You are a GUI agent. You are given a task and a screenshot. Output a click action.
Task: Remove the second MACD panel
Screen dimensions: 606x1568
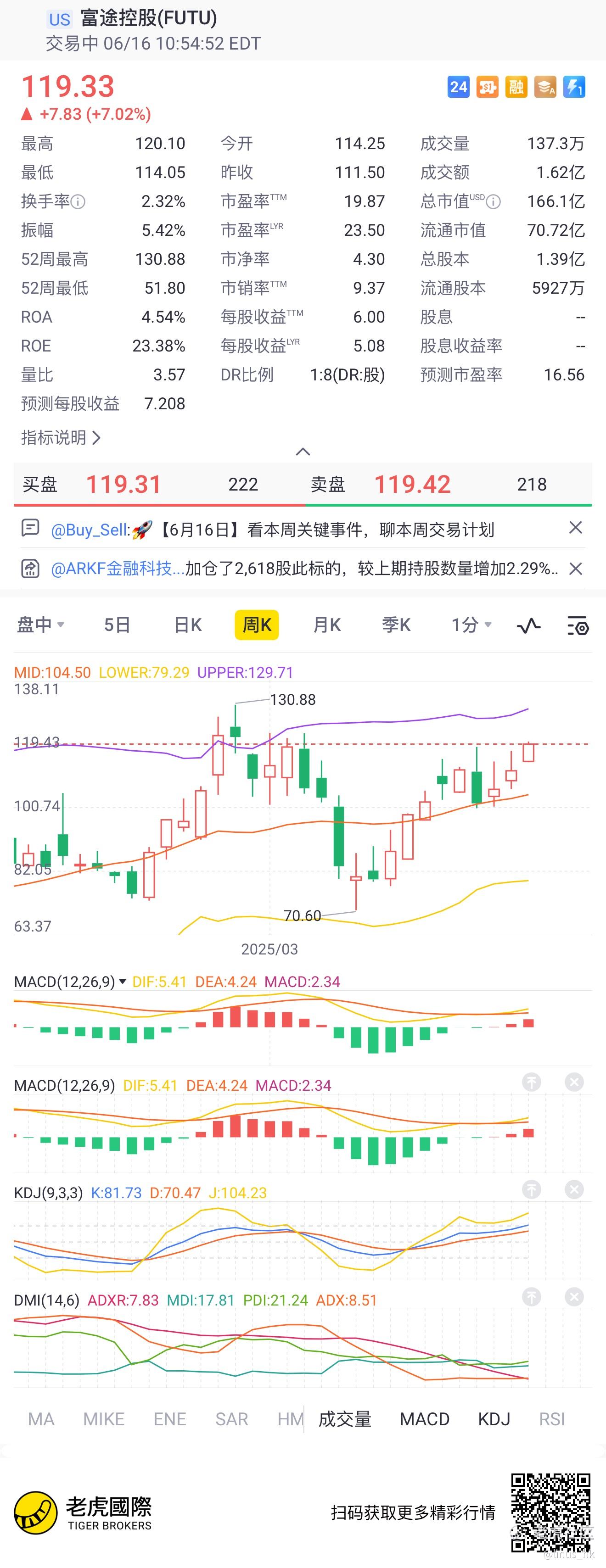pyautogui.click(x=574, y=1082)
